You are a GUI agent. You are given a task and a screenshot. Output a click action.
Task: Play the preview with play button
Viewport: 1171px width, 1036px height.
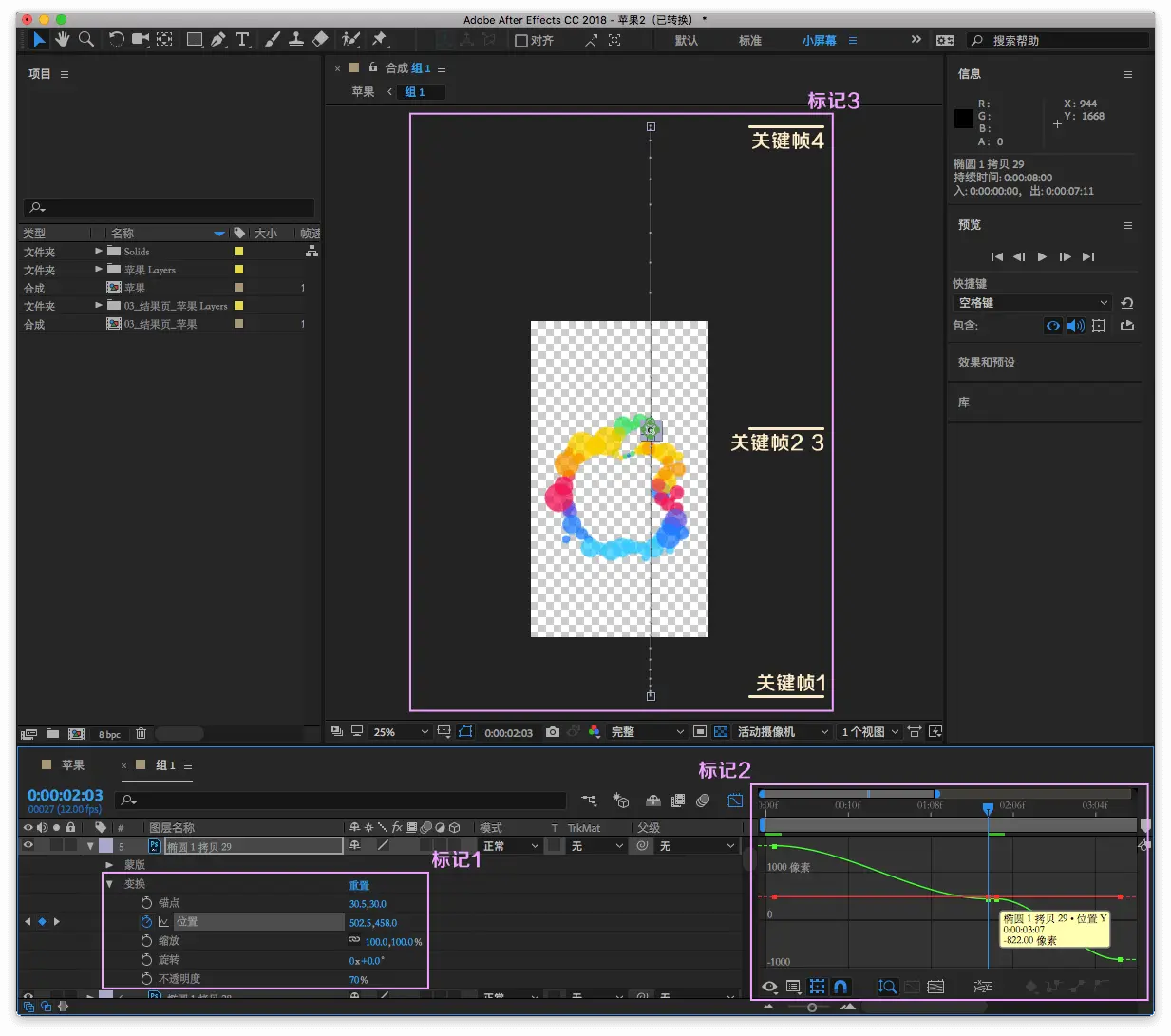1042,256
